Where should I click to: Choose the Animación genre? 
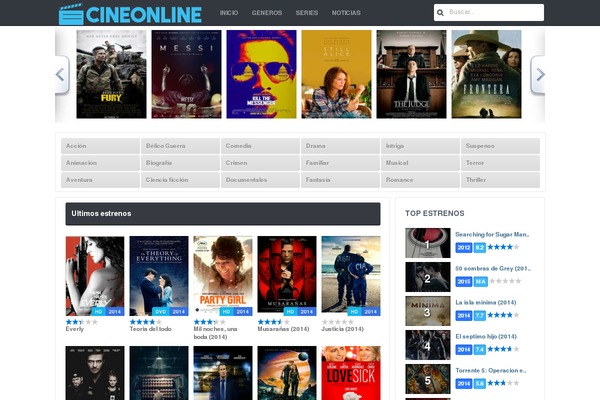point(100,163)
